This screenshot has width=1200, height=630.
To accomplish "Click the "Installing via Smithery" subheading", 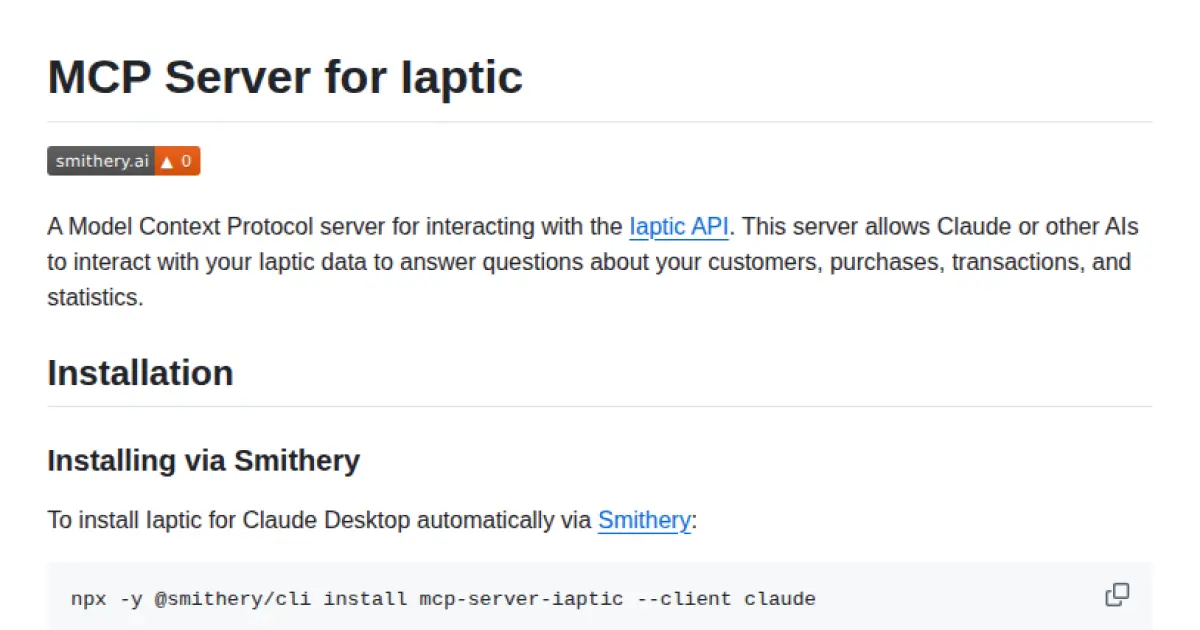I will (x=203, y=460).
